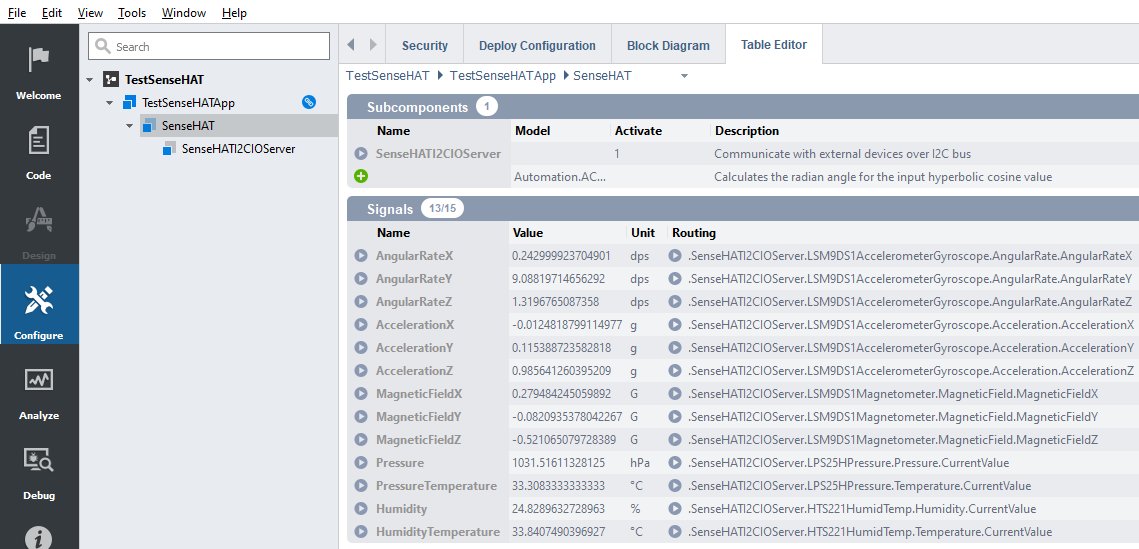
Task: Click the Signals 13/15 count badge
Action: coord(442,209)
